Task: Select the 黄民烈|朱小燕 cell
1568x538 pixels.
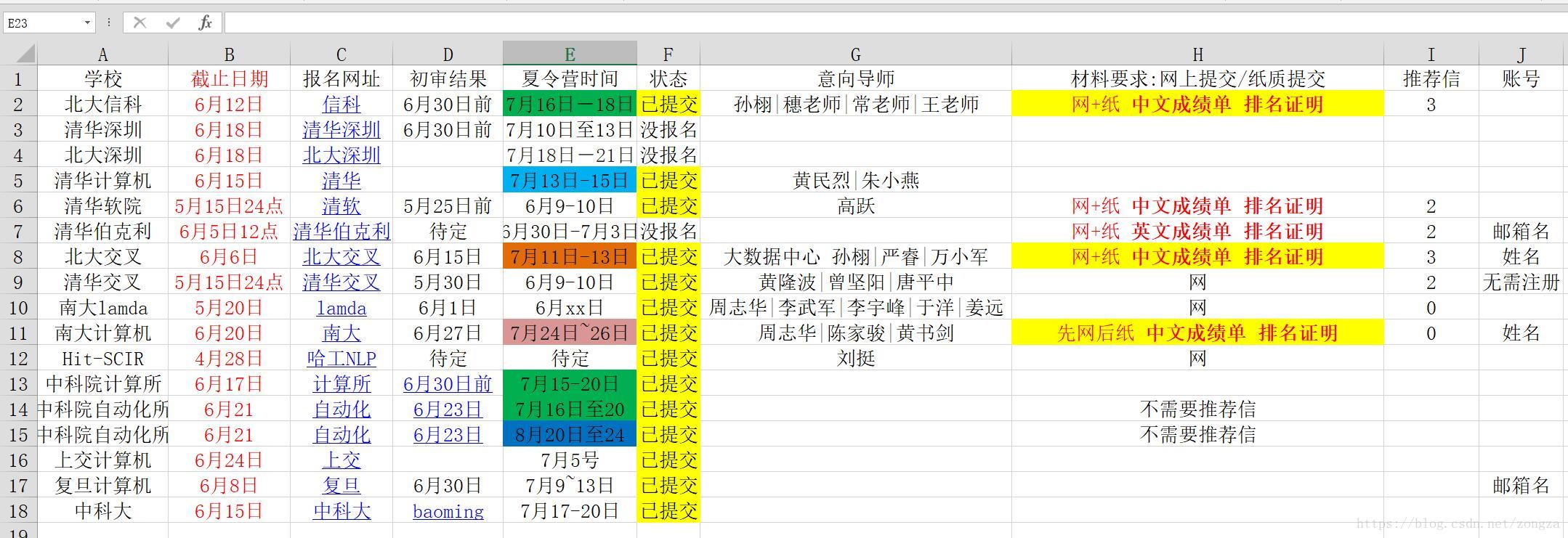Action: tap(856, 181)
